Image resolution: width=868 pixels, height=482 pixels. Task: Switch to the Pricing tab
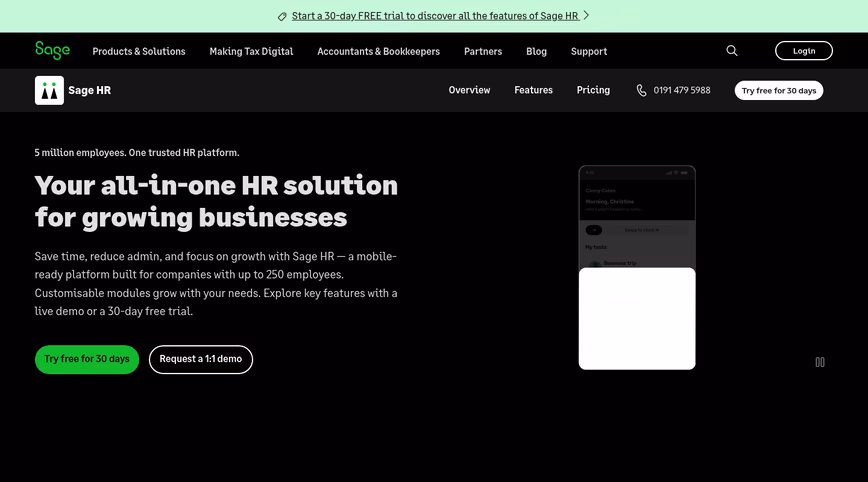593,90
